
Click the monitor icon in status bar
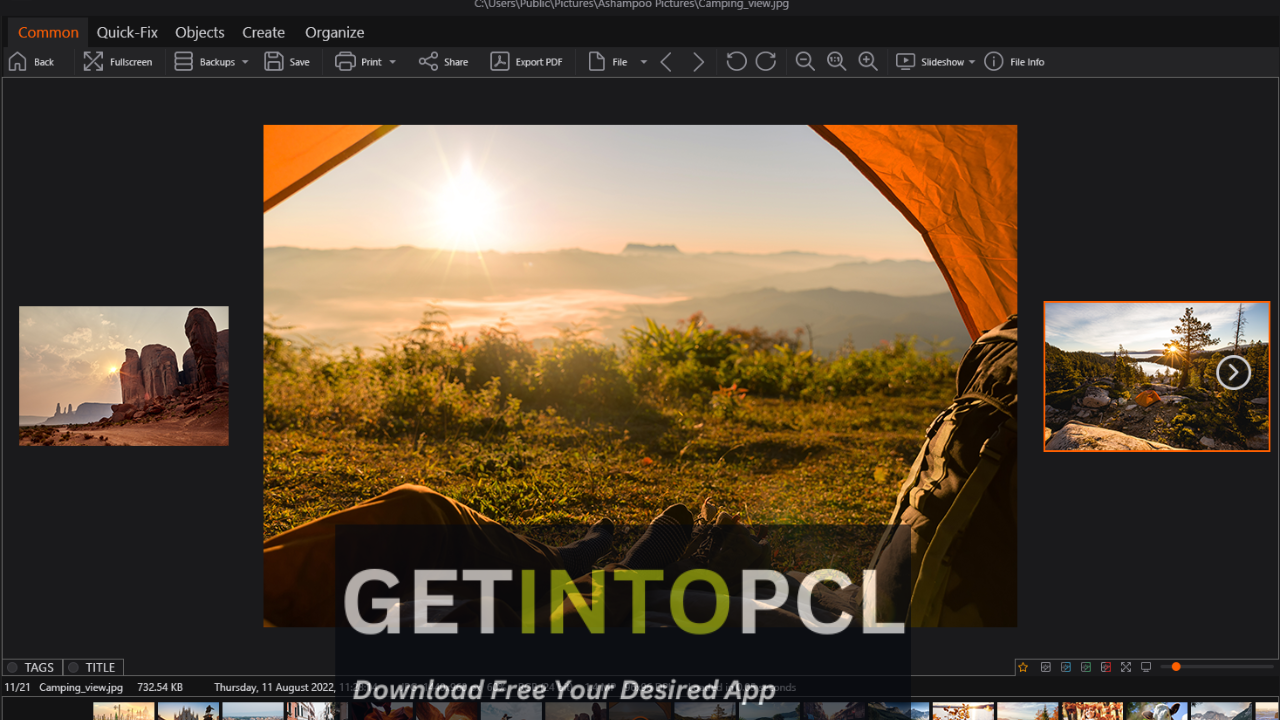pos(1146,667)
